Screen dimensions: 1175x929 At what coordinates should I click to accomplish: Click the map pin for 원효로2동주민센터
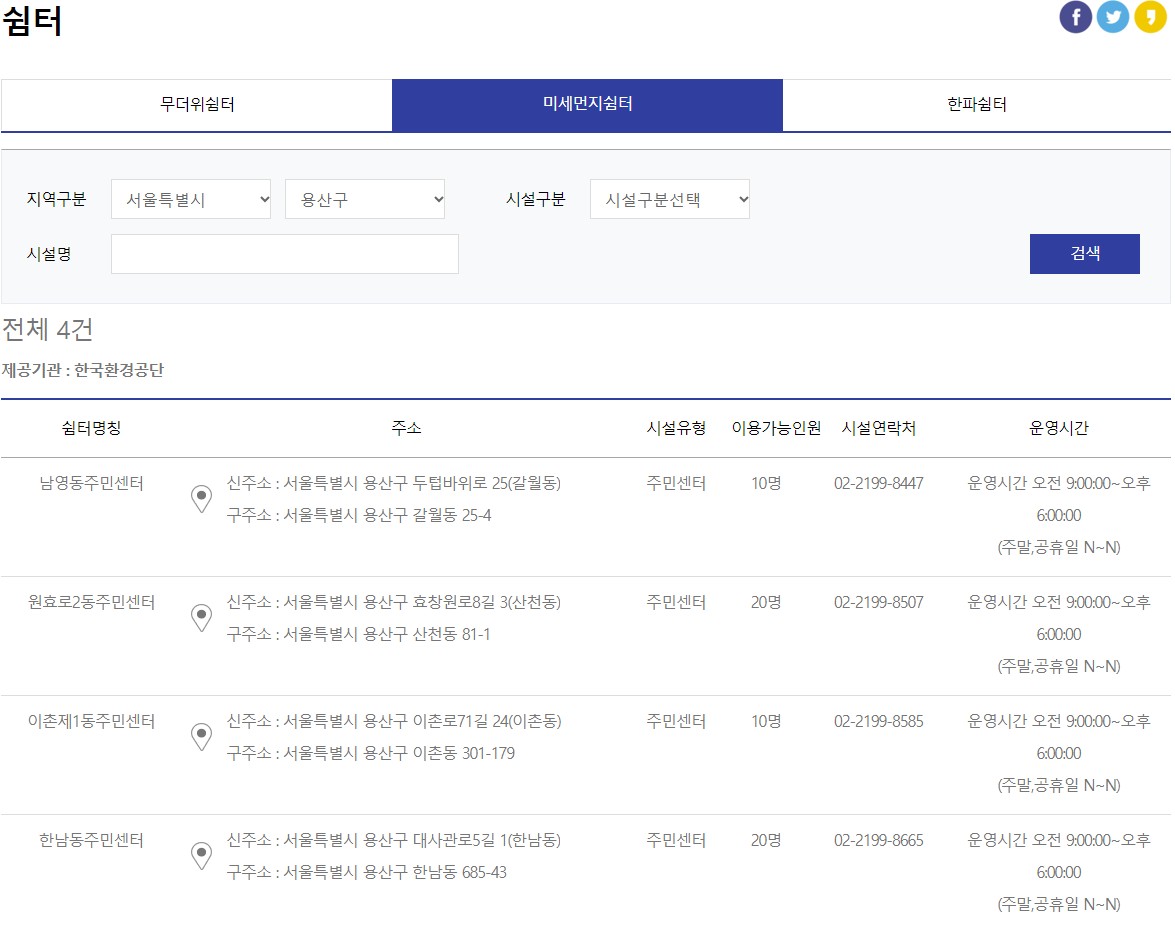tap(202, 617)
